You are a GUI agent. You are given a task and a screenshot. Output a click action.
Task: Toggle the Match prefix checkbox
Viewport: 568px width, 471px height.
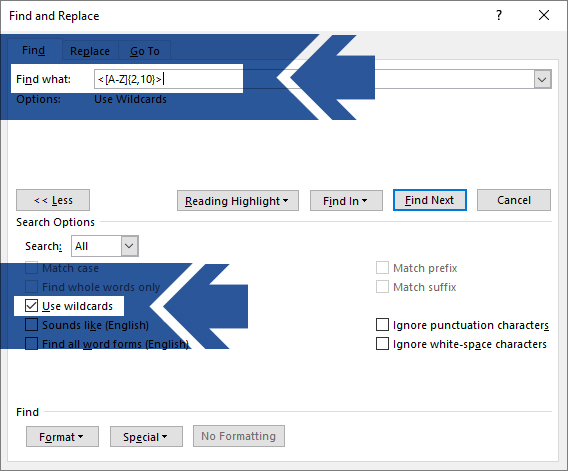coord(382,268)
